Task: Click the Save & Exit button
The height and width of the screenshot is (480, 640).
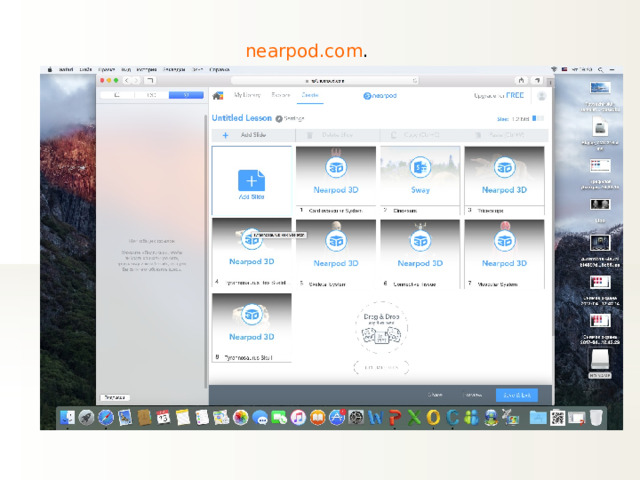Action: coord(517,395)
